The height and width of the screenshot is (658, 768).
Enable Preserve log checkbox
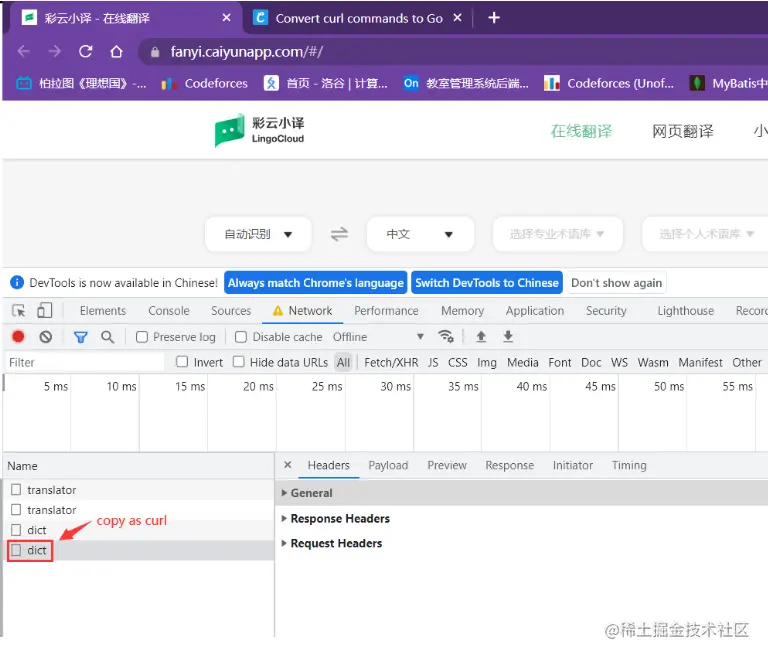coord(142,337)
